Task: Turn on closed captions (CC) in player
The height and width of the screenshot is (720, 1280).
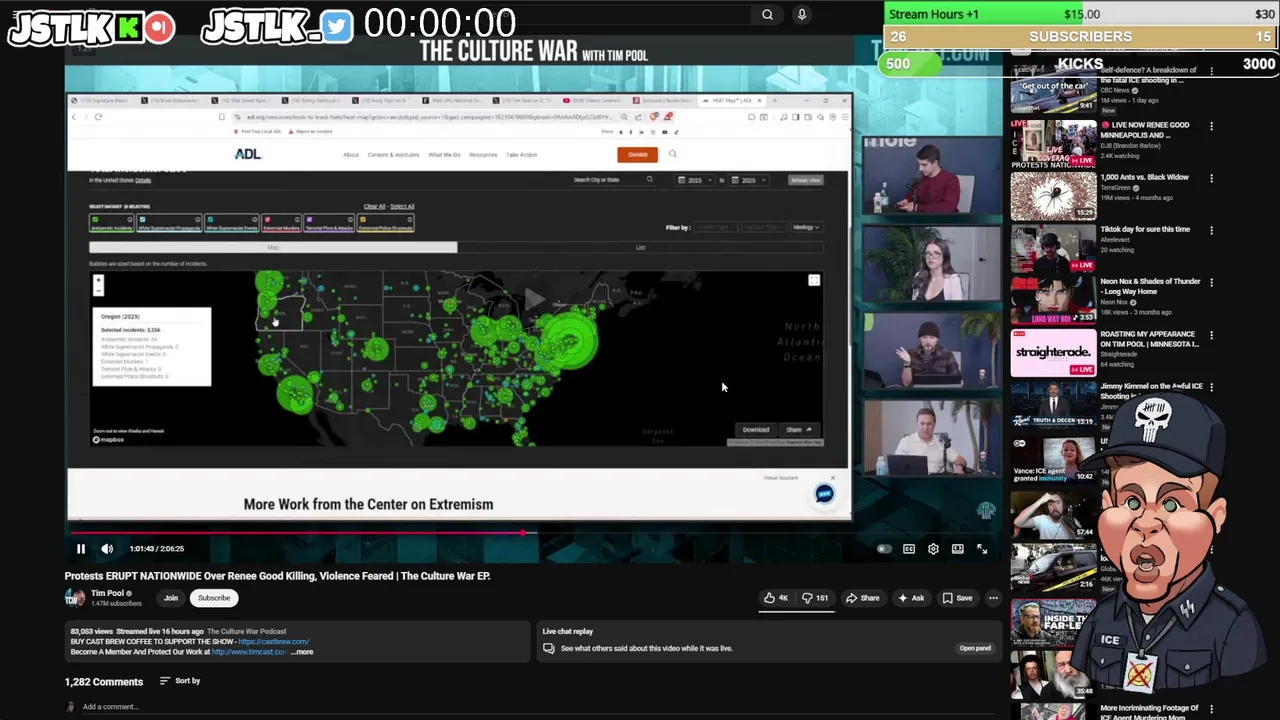Action: click(909, 548)
